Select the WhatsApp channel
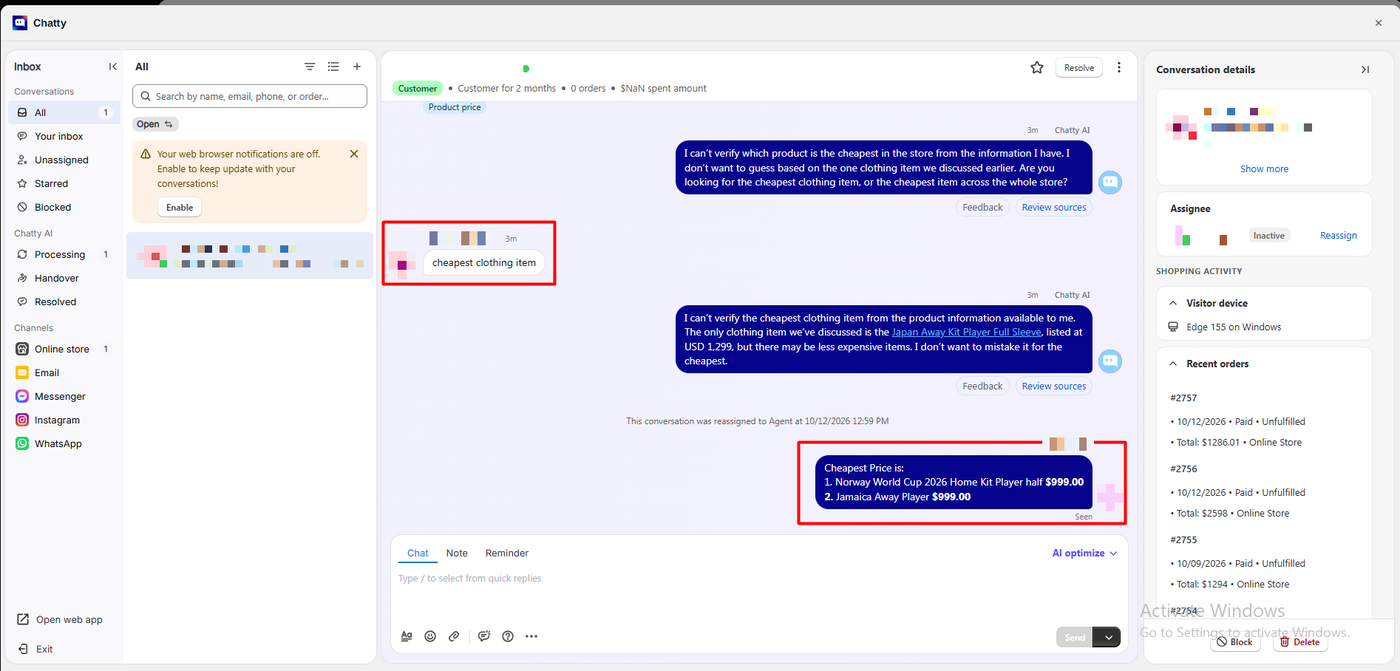This screenshot has width=1400, height=671. tap(64, 444)
